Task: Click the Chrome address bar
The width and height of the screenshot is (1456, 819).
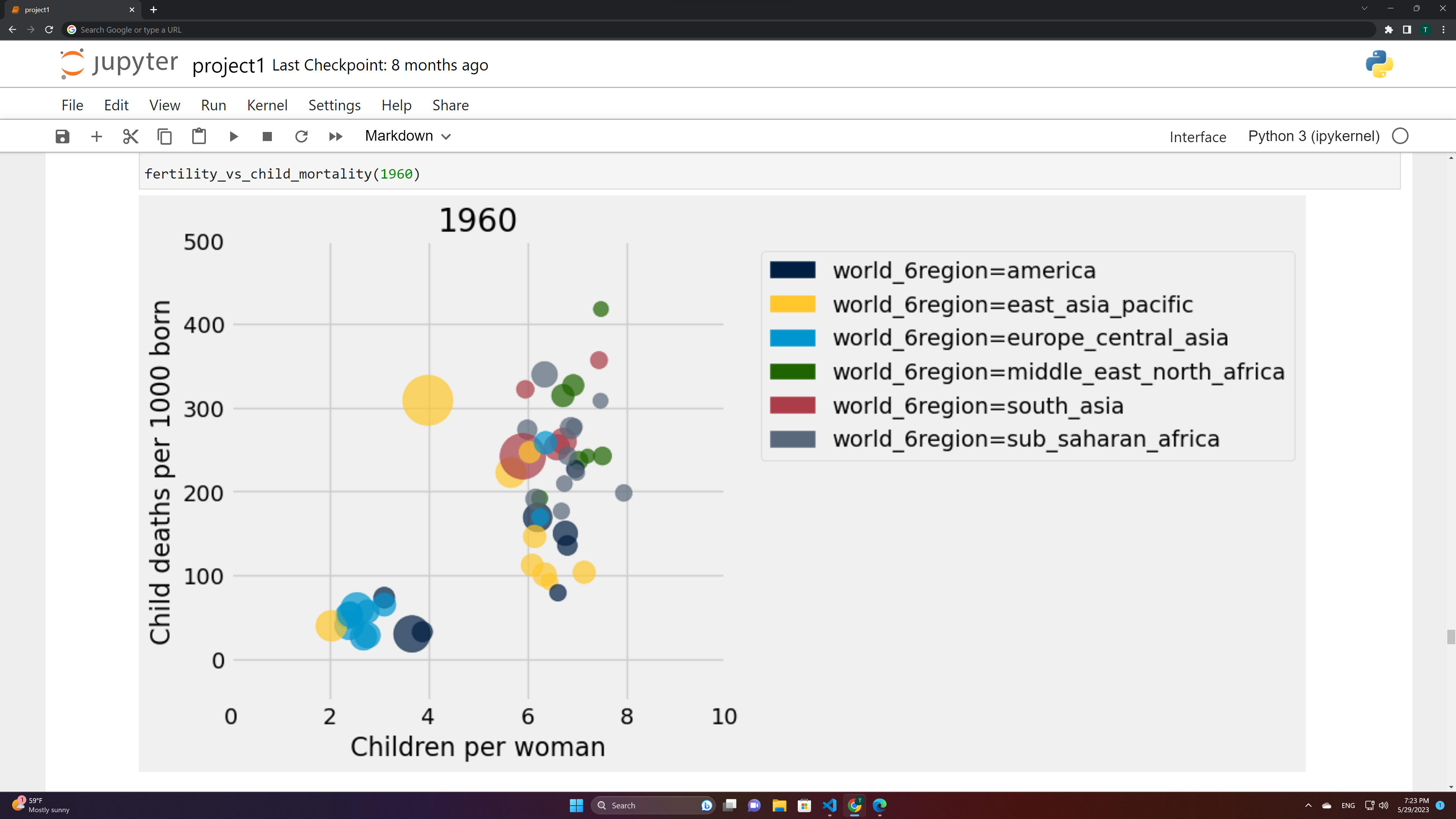Action: (x=718, y=30)
